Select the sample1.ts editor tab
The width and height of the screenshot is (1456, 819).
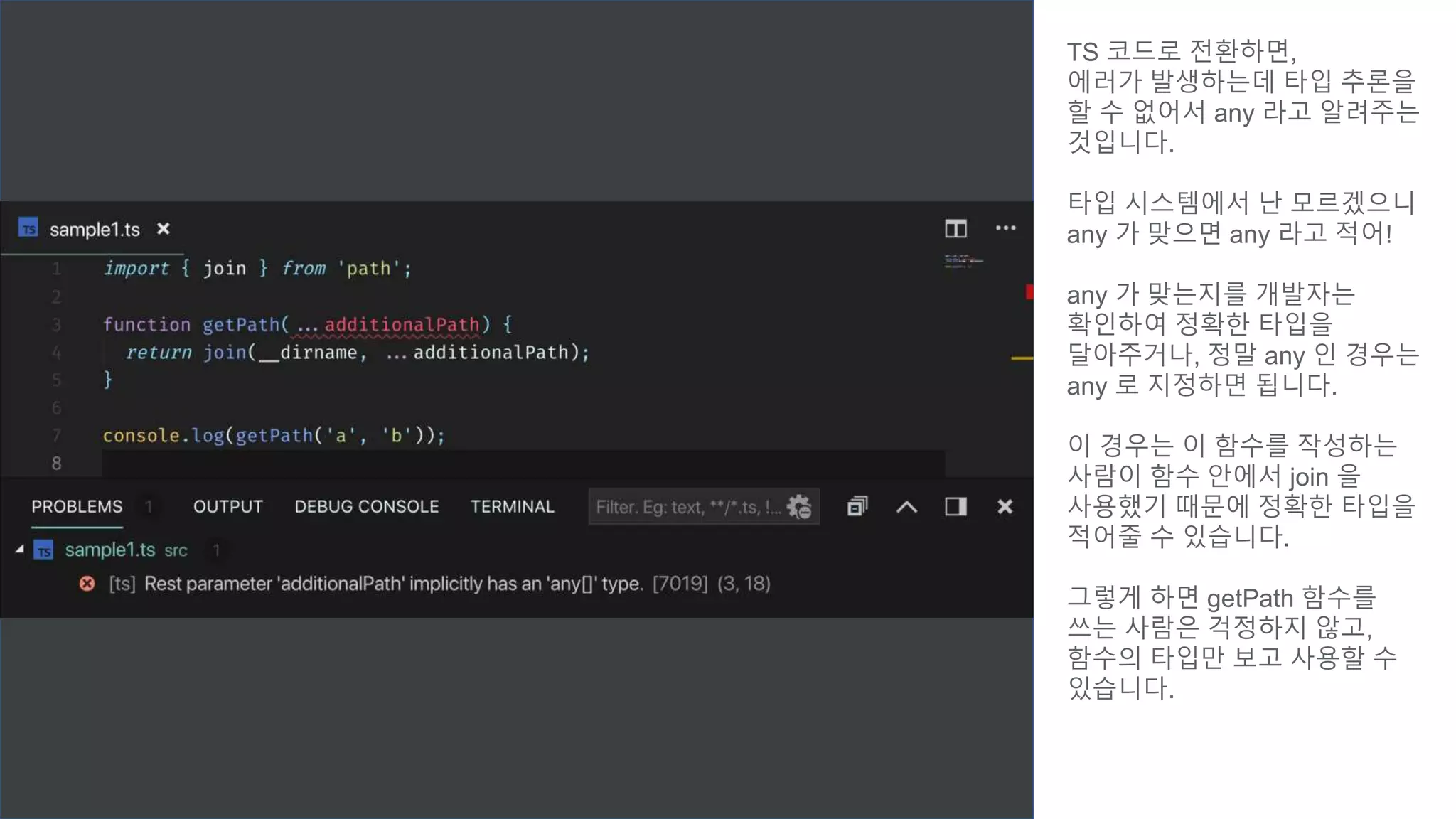pyautogui.click(x=93, y=229)
